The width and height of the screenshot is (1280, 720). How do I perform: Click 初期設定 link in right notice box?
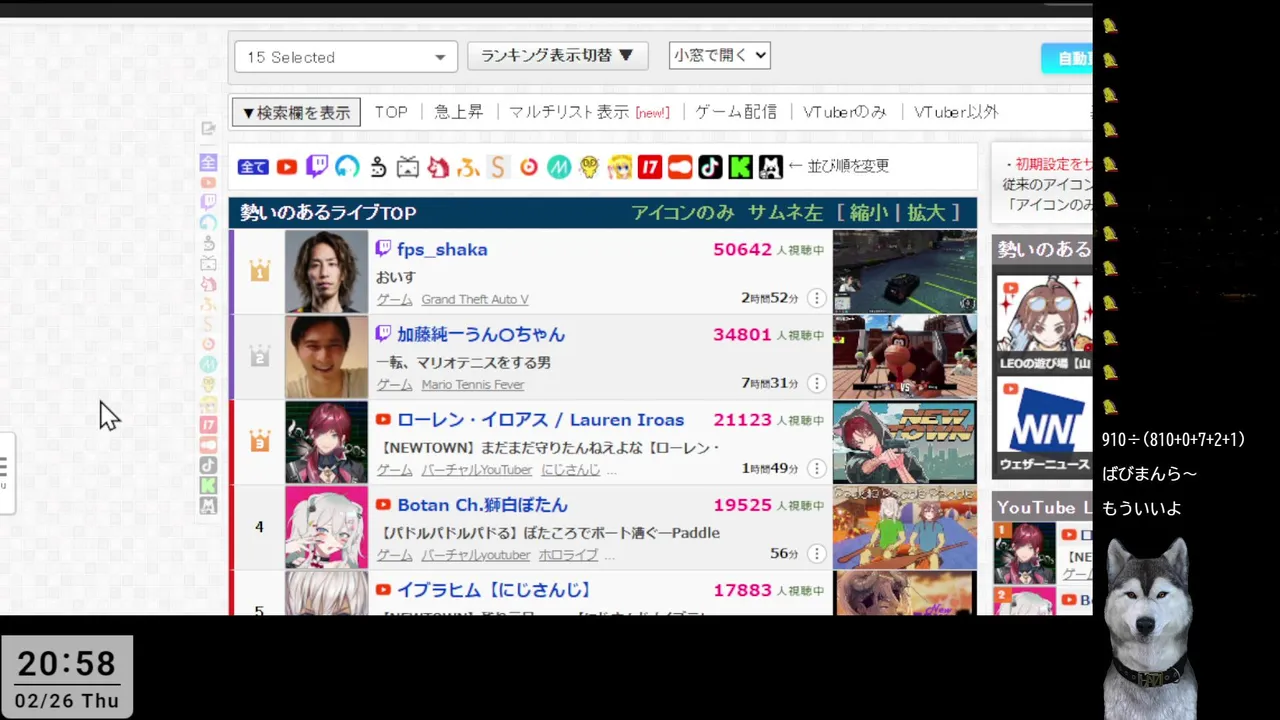1054,164
